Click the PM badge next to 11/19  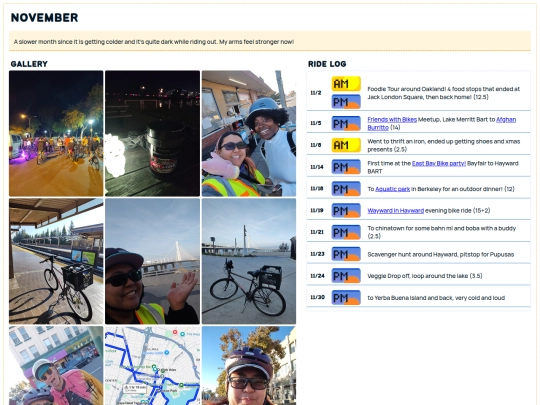pyautogui.click(x=346, y=210)
